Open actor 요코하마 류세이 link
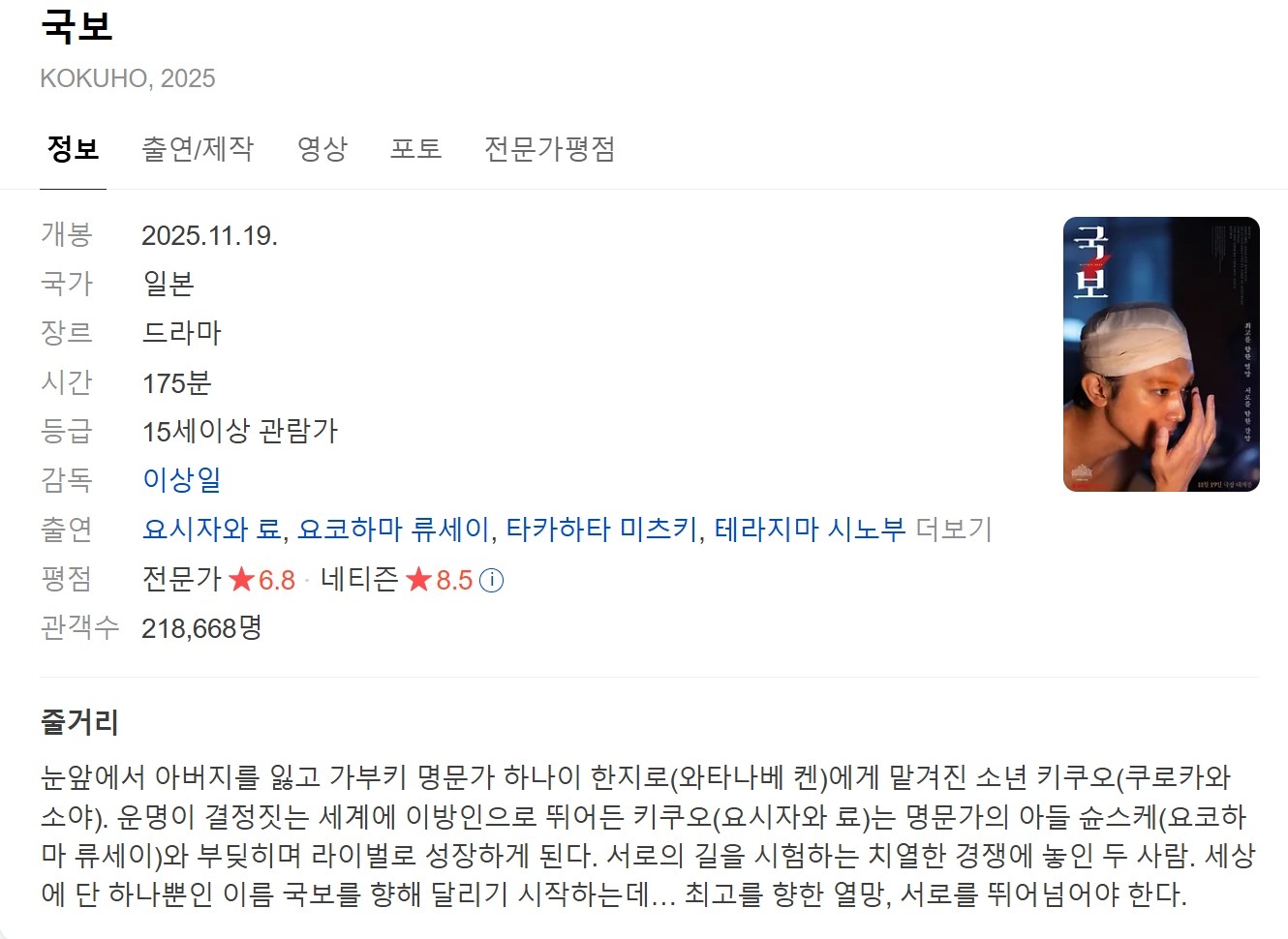The height and width of the screenshot is (939, 1288). click(393, 530)
